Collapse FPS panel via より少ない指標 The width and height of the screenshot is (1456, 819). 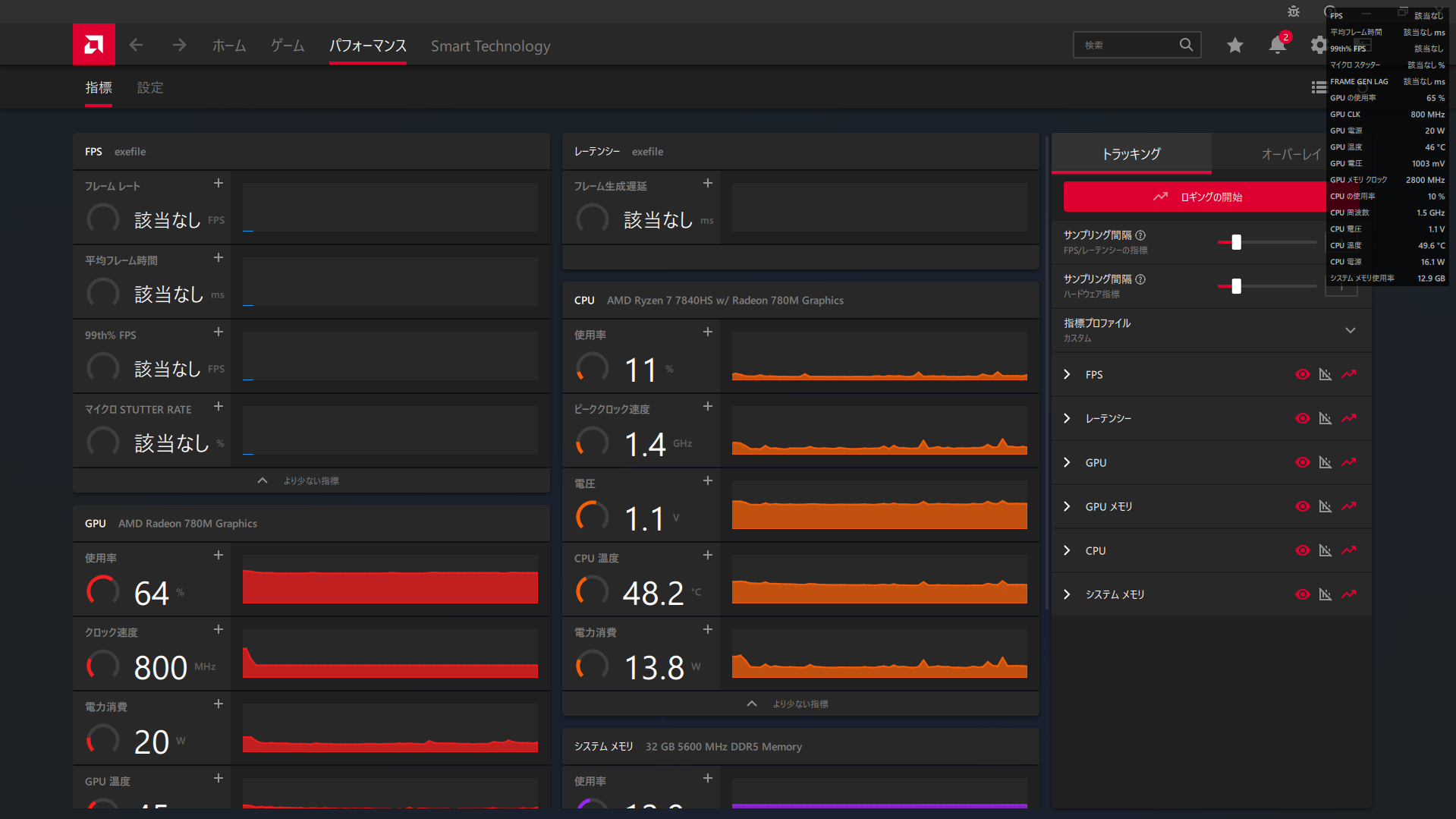310,480
